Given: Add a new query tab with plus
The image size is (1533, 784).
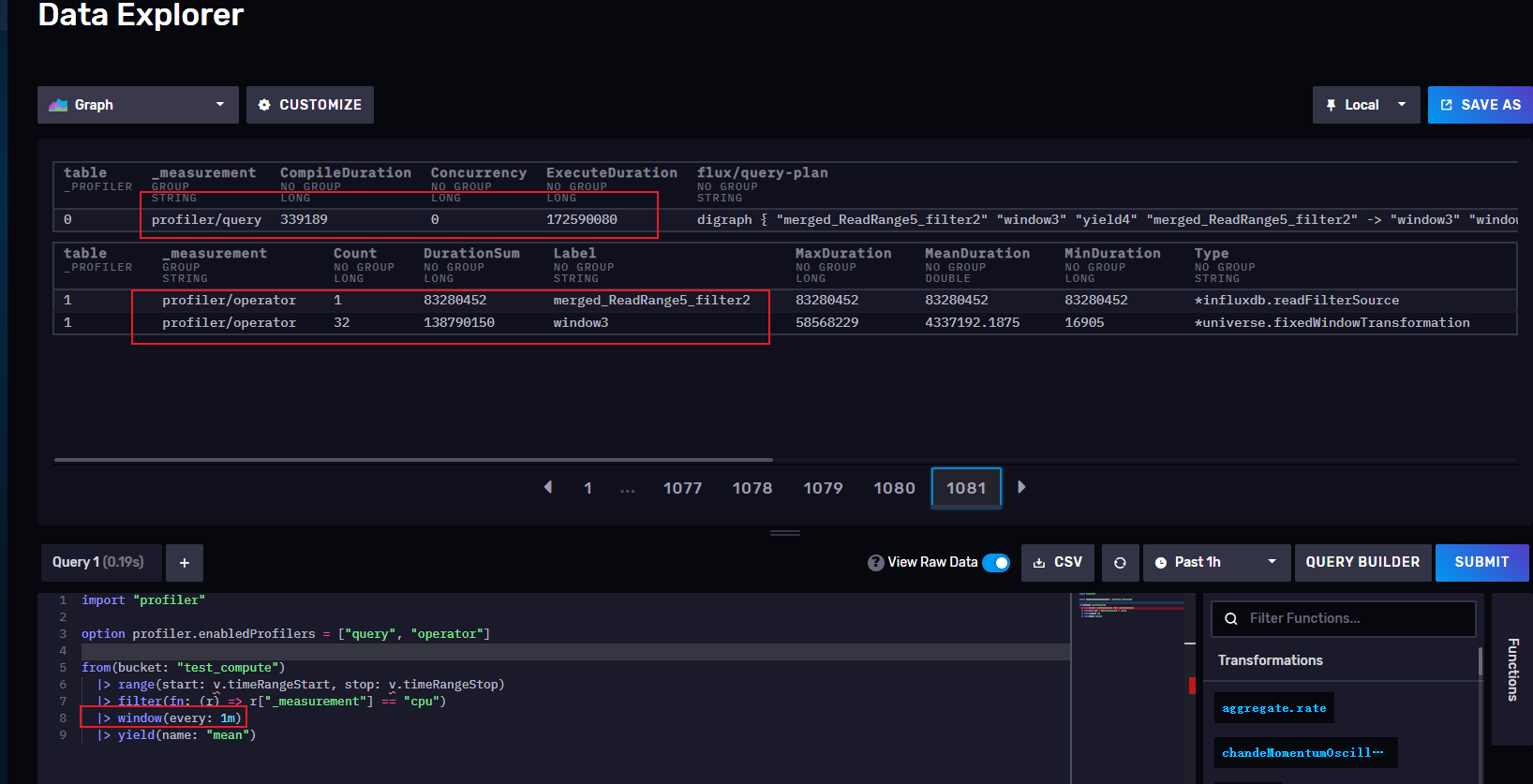Looking at the screenshot, I should tap(185, 563).
